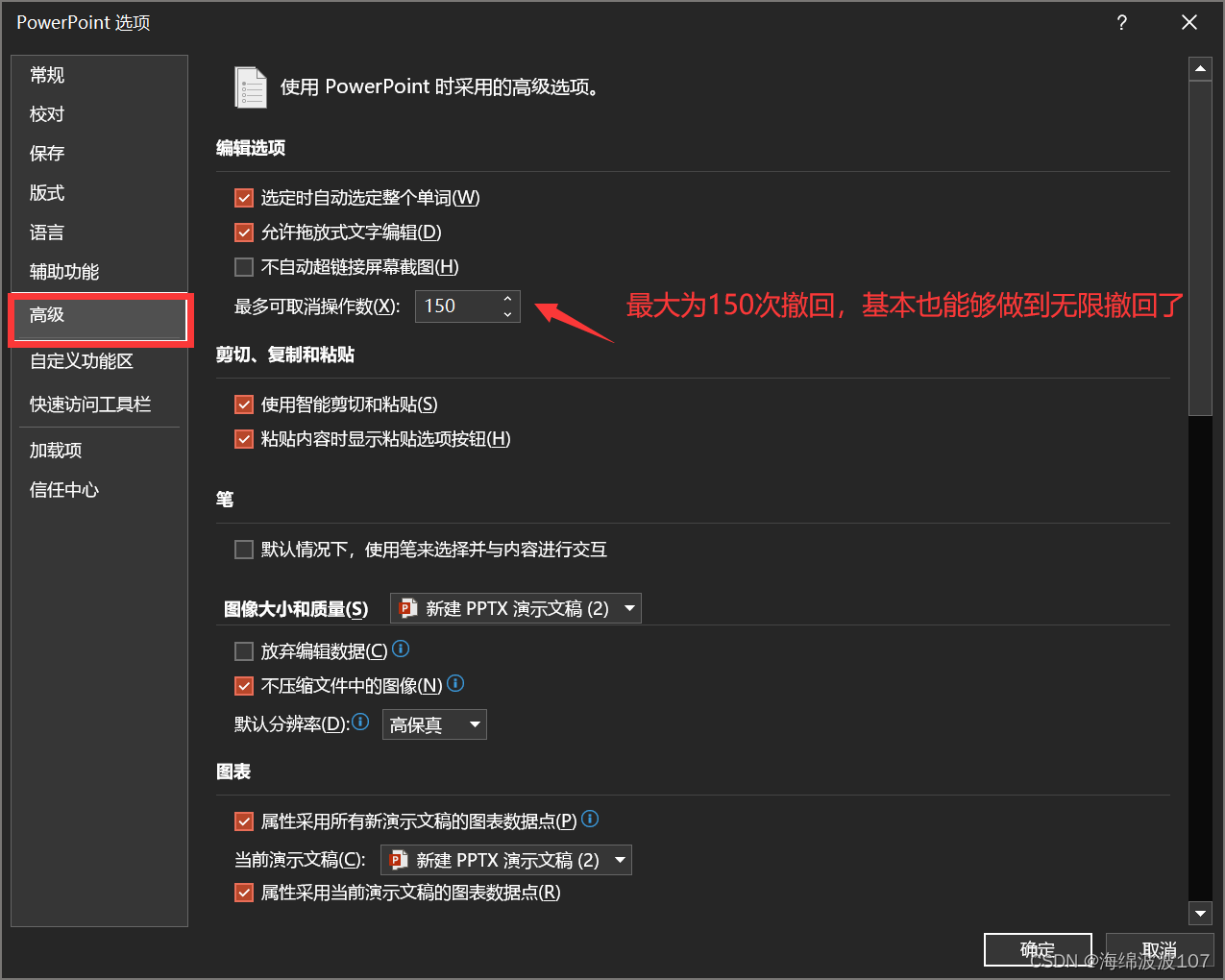The image size is (1225, 980).
Task: Go to the 语言 settings
Action: pyautogui.click(x=99, y=233)
